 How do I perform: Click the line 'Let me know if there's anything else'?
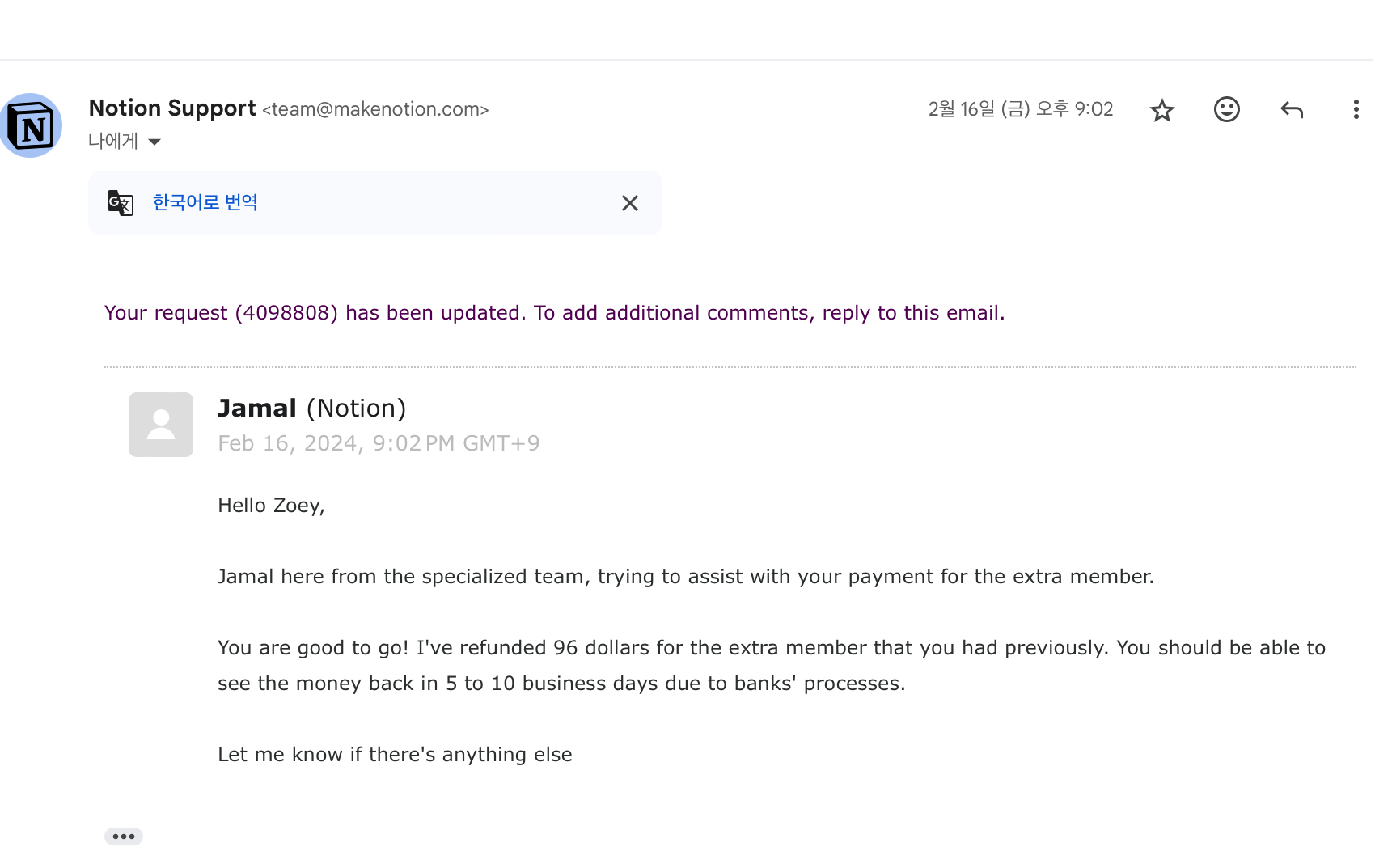coord(395,755)
